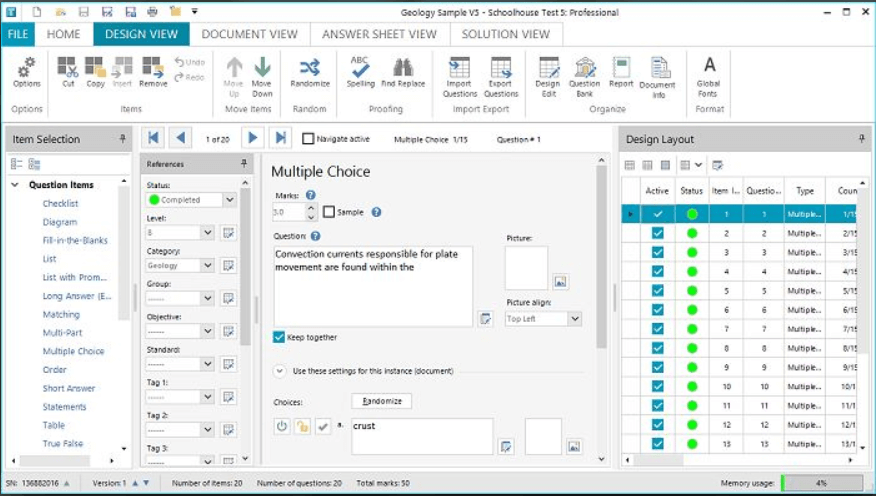
Task: Open the Standard dropdown
Action: click(x=207, y=364)
